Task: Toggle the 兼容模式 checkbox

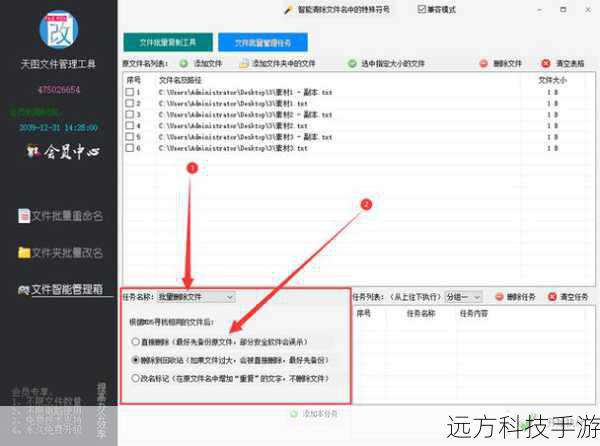Action: (422, 9)
